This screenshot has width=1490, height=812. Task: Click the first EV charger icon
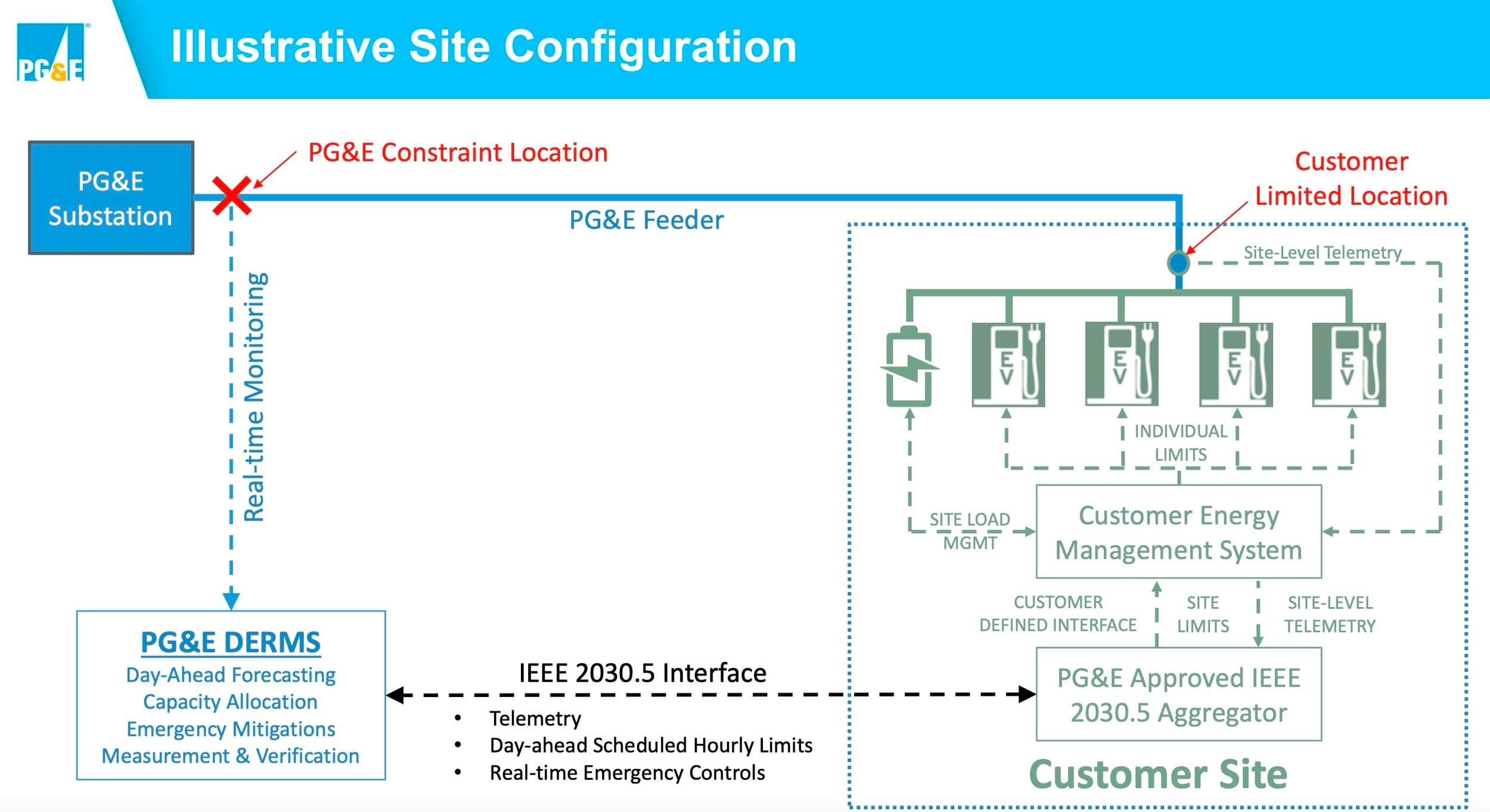coord(1008,365)
